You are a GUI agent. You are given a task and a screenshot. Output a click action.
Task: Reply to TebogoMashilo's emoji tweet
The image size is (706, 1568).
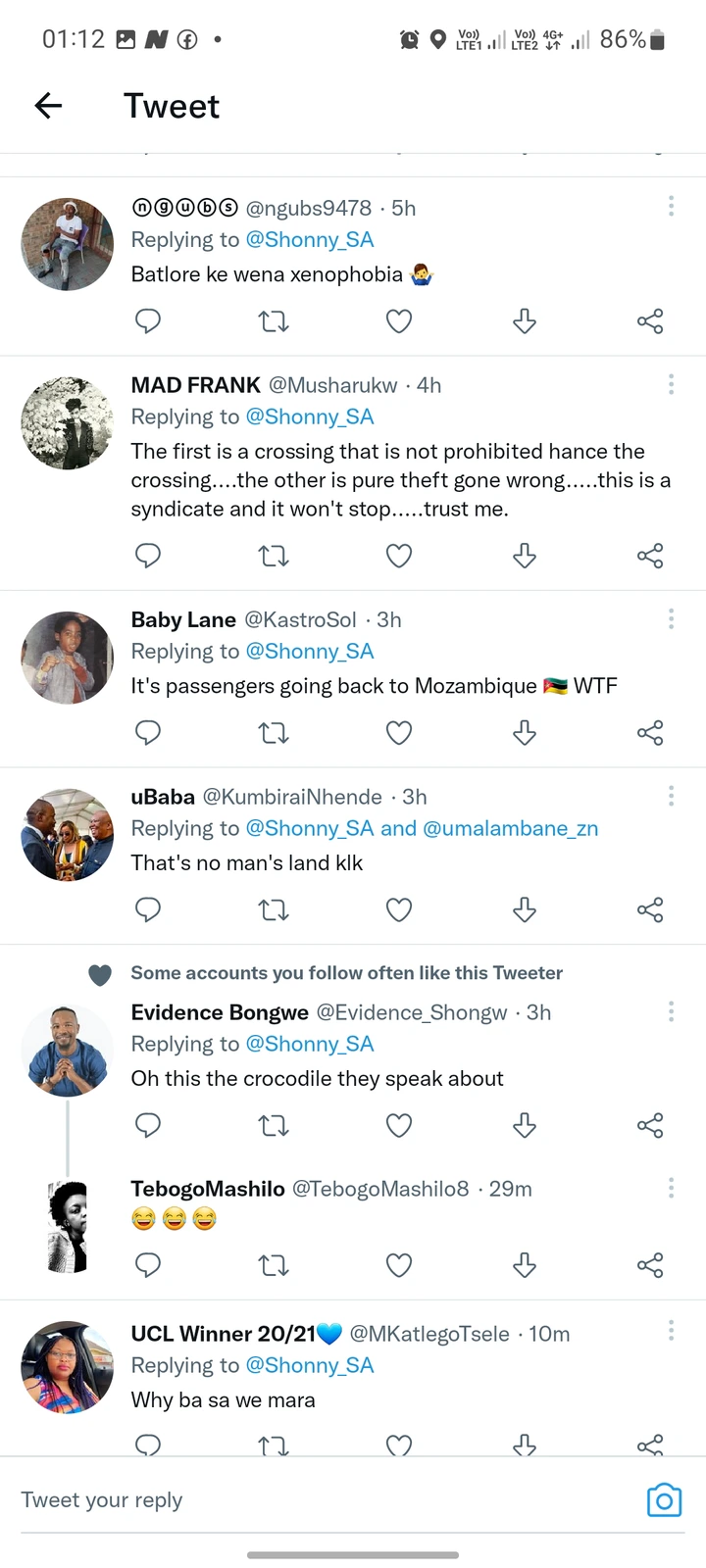148,1265
